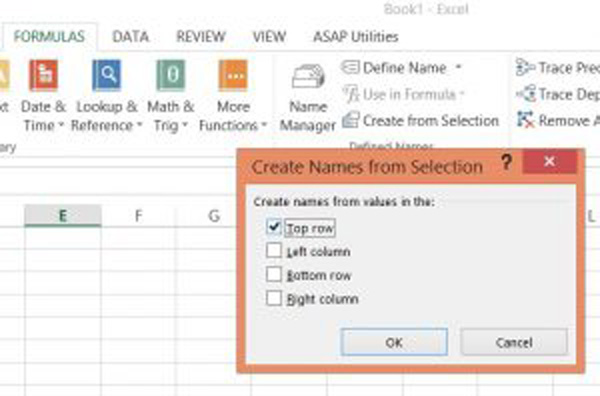Expand the More Functions dropdown arrow
Screen dimensions: 600x396
(x=264, y=125)
